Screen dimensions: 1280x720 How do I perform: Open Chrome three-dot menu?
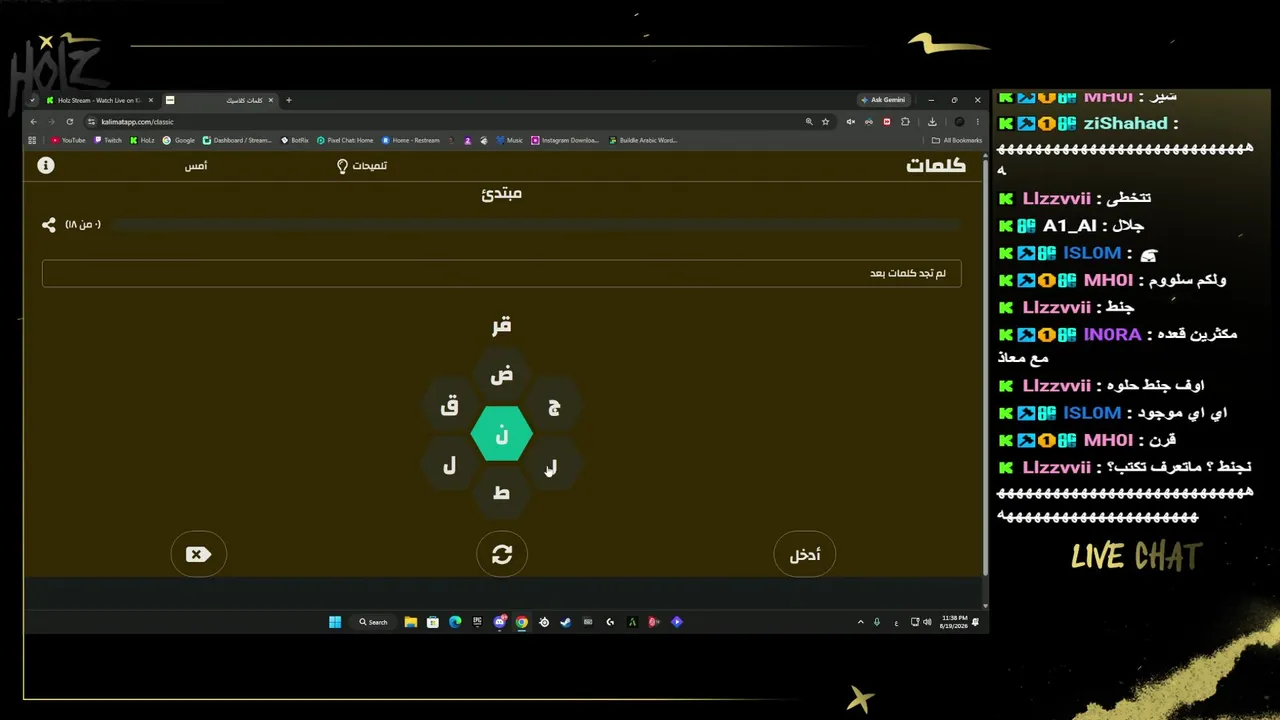click(x=978, y=122)
